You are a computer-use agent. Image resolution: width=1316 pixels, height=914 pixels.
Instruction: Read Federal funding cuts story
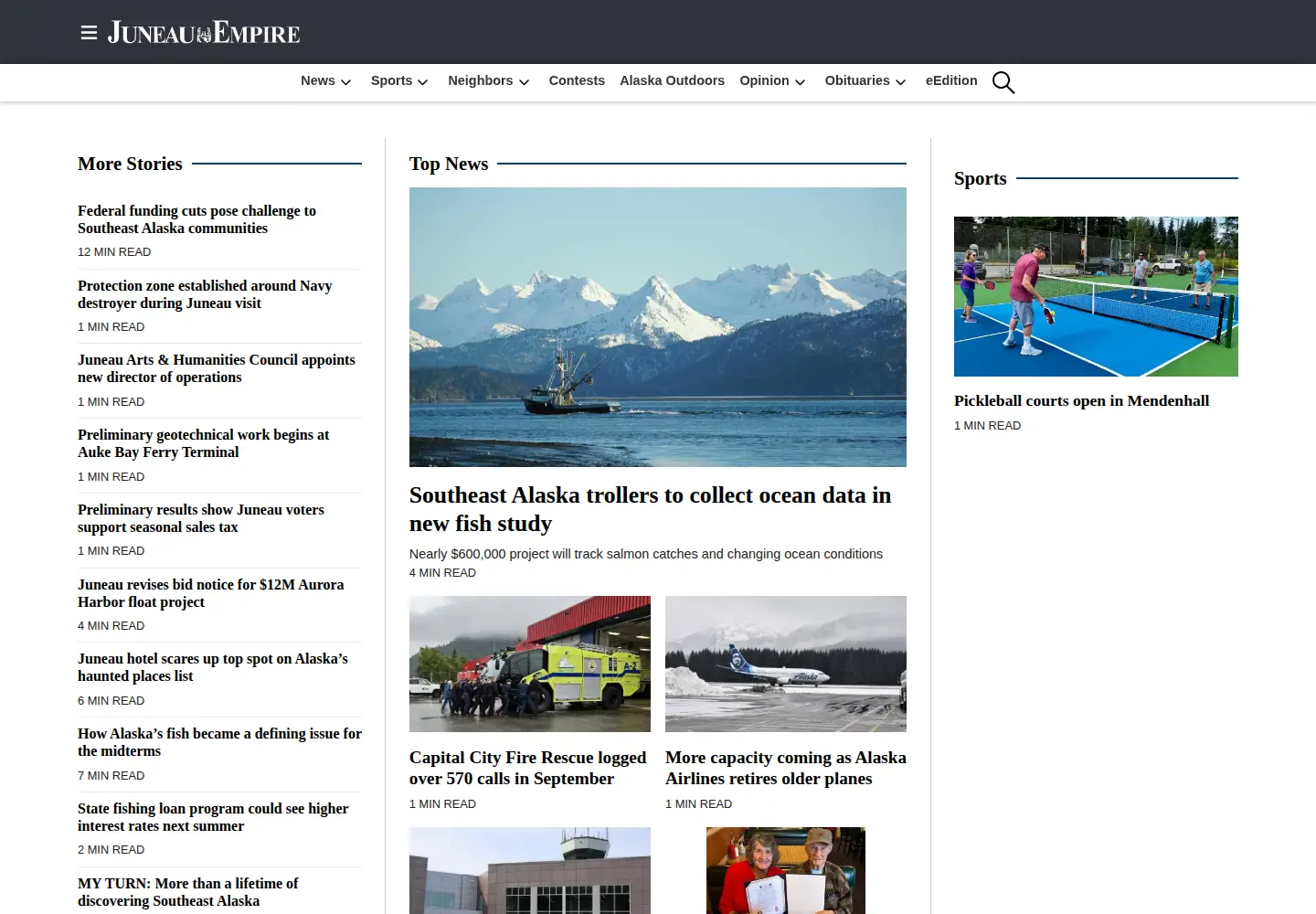click(196, 219)
